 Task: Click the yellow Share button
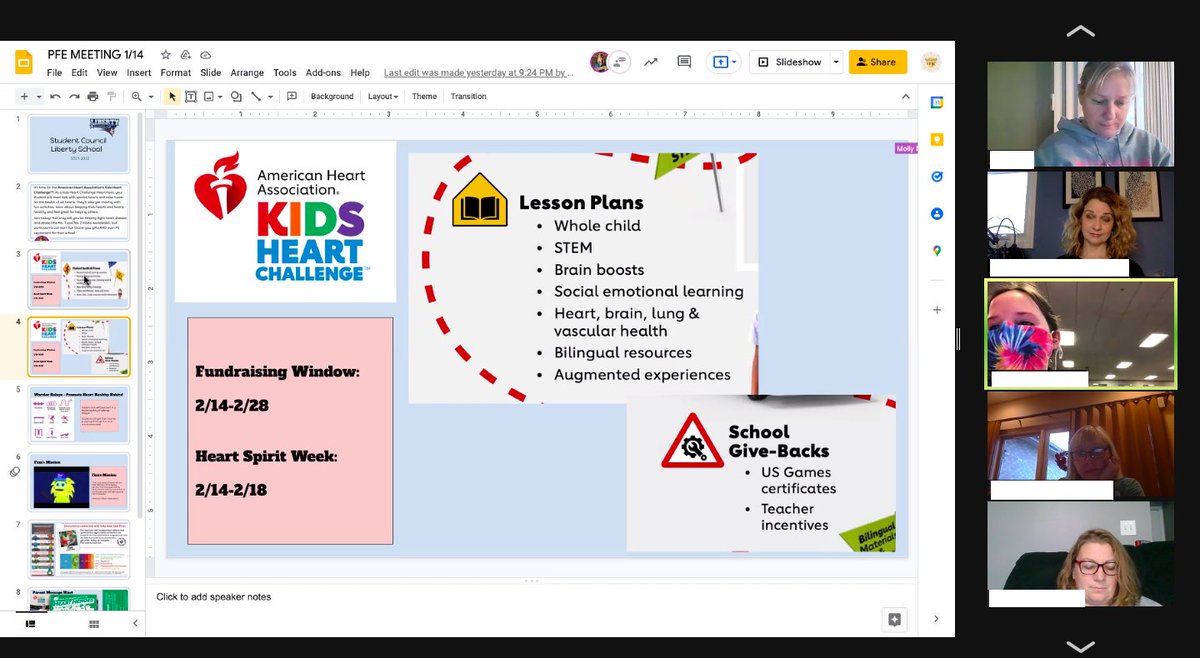point(877,62)
